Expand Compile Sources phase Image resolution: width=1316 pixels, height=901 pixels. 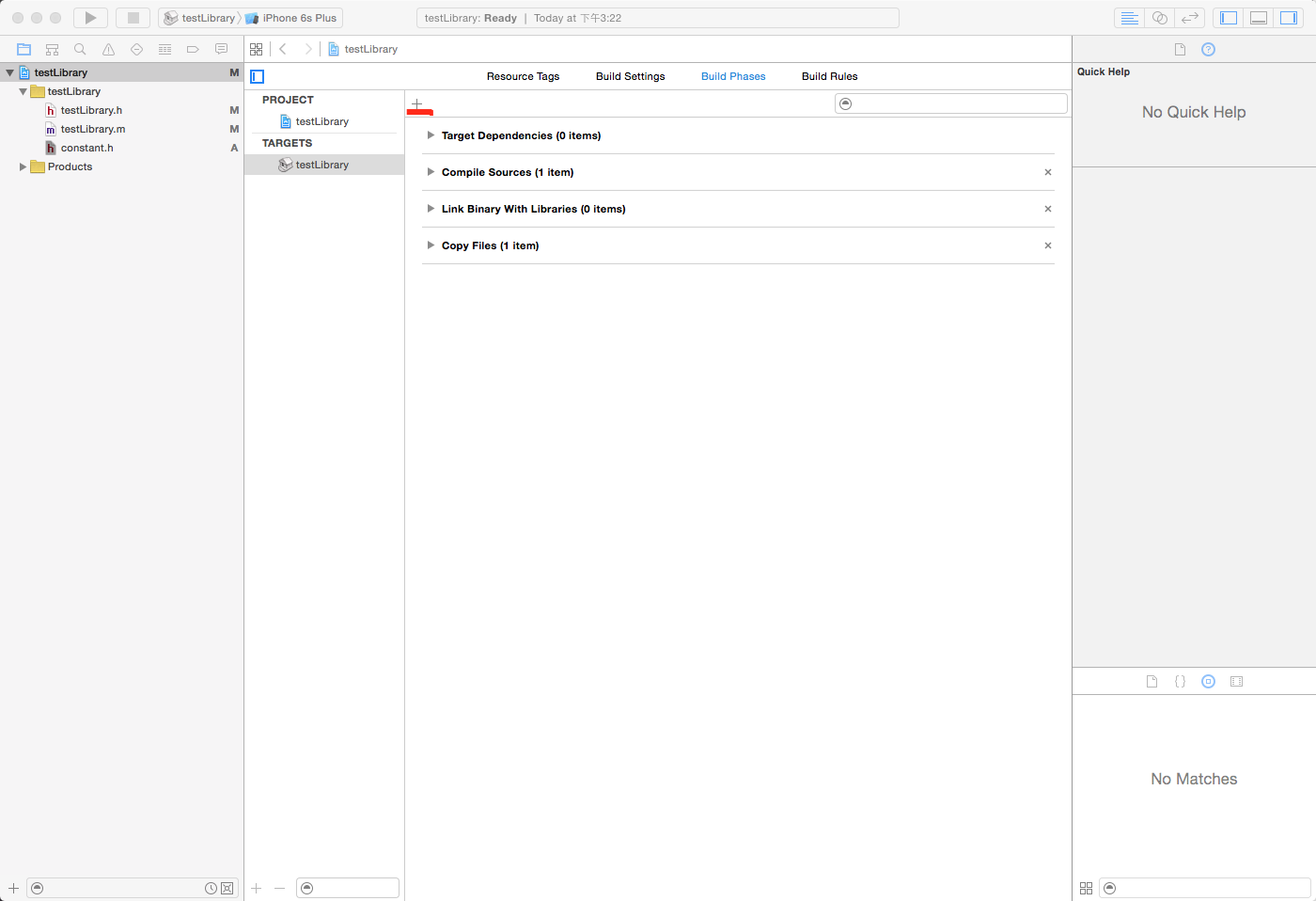pyautogui.click(x=431, y=172)
